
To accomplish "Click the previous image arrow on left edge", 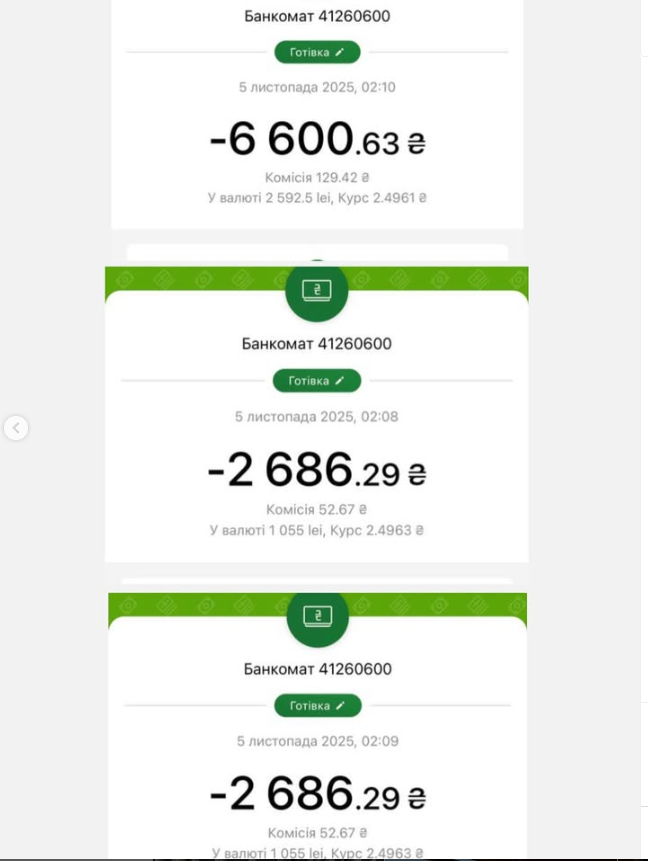I will point(16,428).
